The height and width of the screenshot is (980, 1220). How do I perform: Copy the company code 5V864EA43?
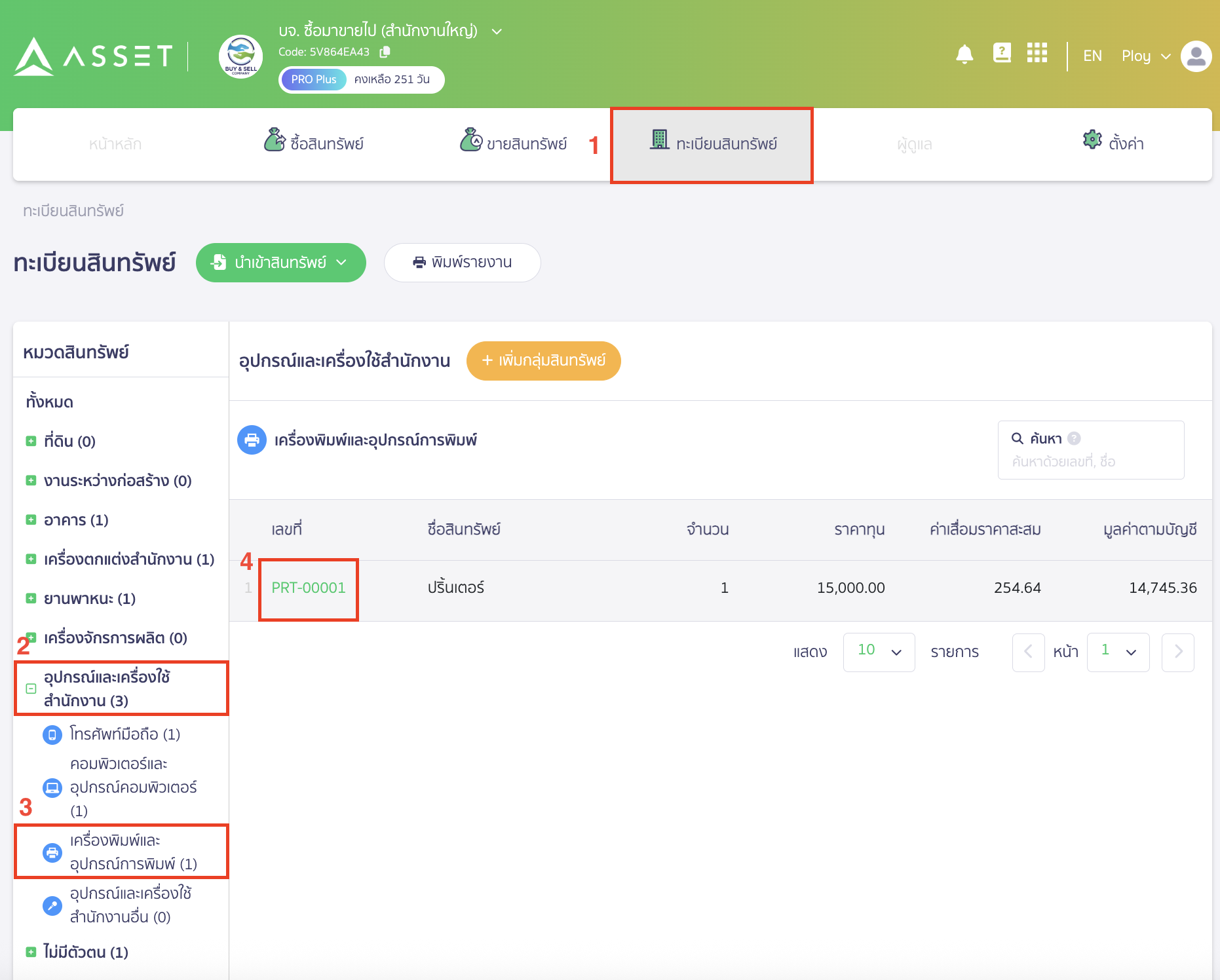click(385, 52)
